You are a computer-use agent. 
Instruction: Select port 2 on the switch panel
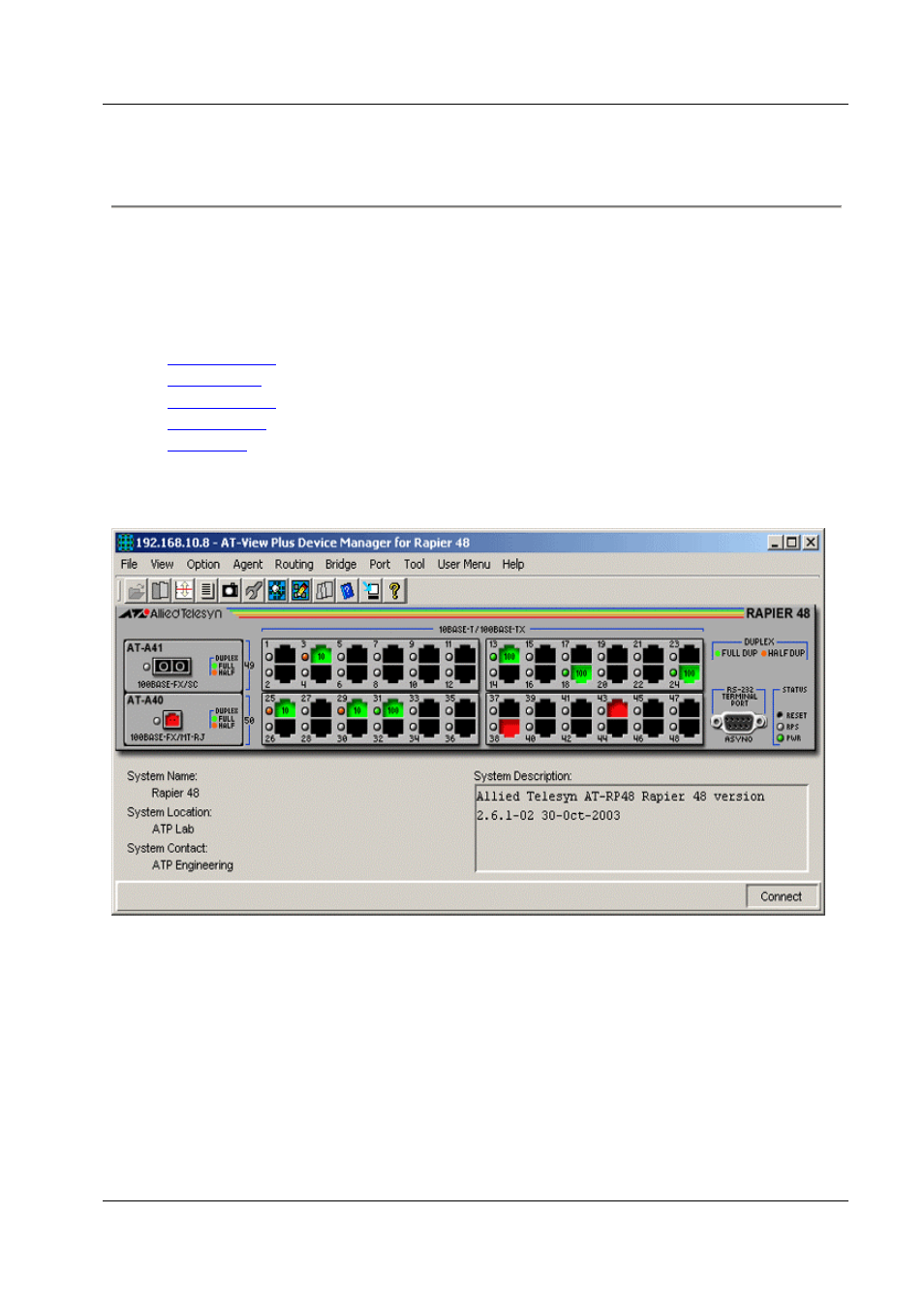pos(286,672)
